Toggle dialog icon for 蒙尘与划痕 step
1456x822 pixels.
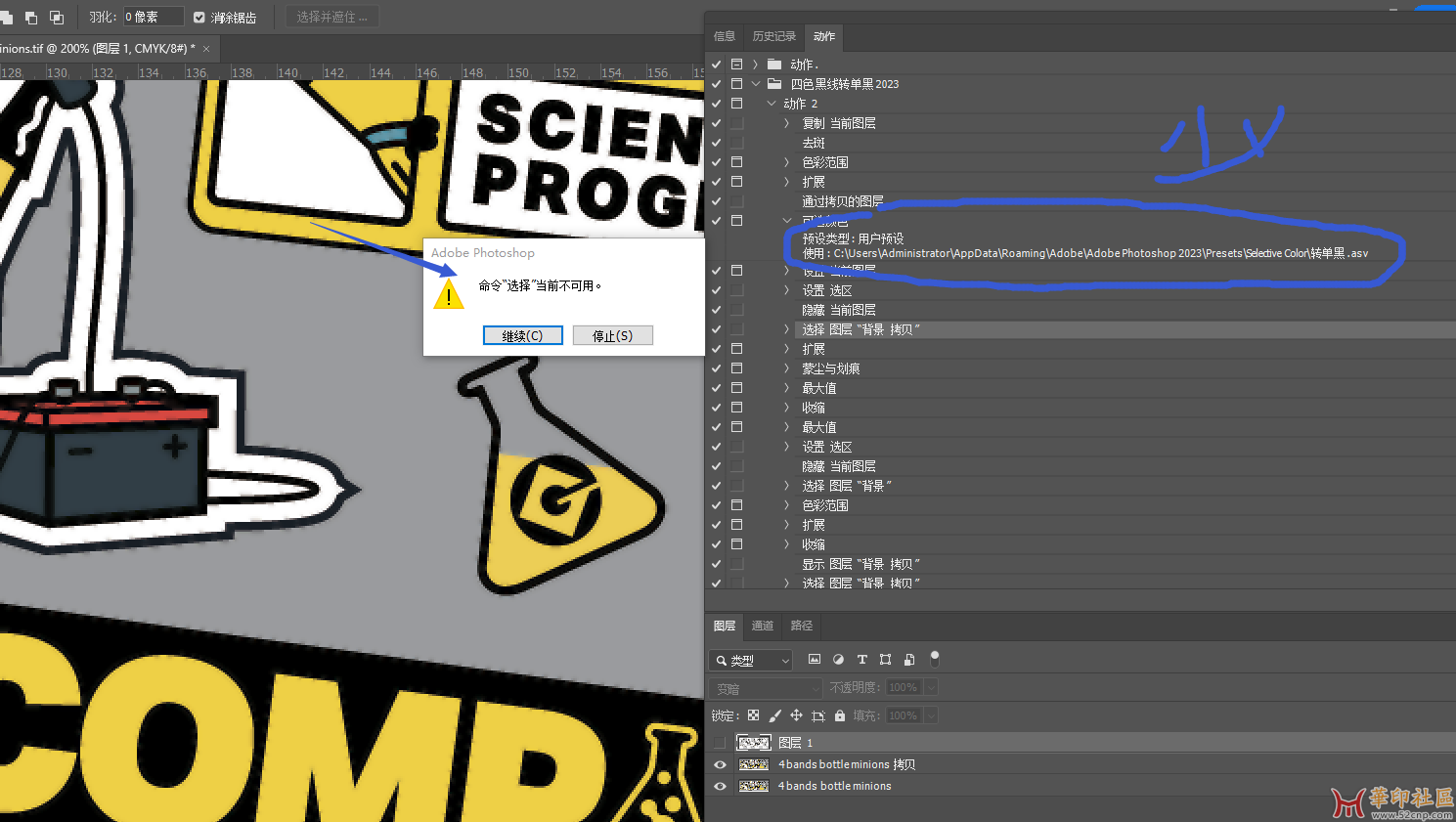point(736,368)
